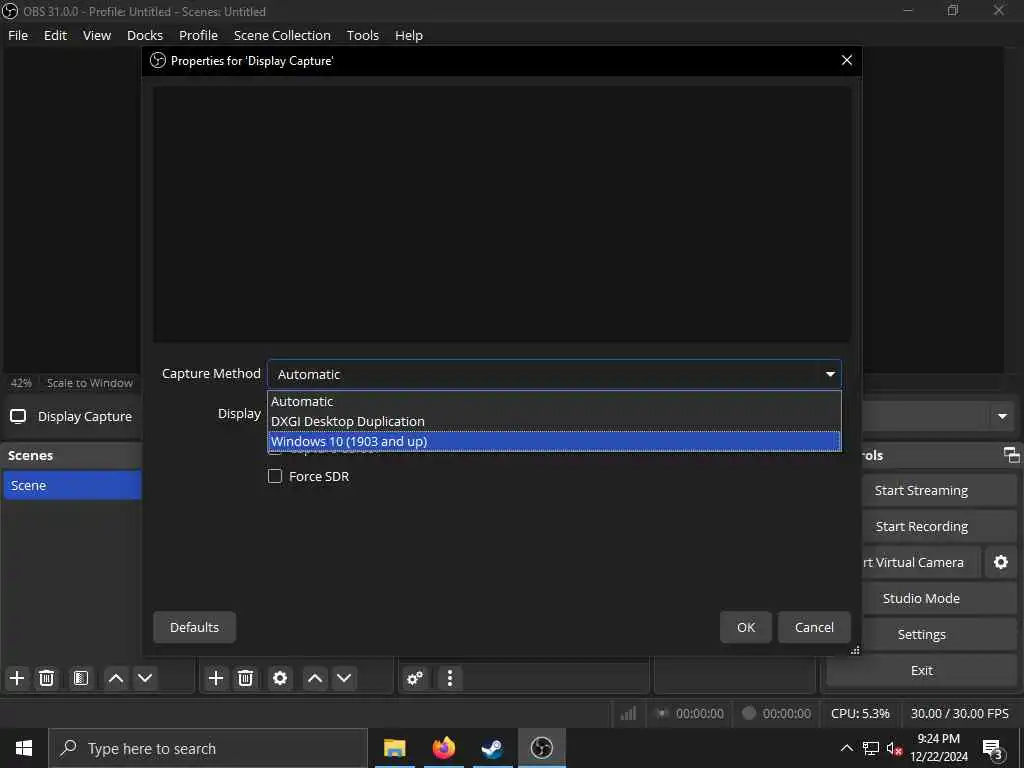Expand the dropdown arrow right of the dialog
The width and height of the screenshot is (1024, 768).
tap(1002, 416)
